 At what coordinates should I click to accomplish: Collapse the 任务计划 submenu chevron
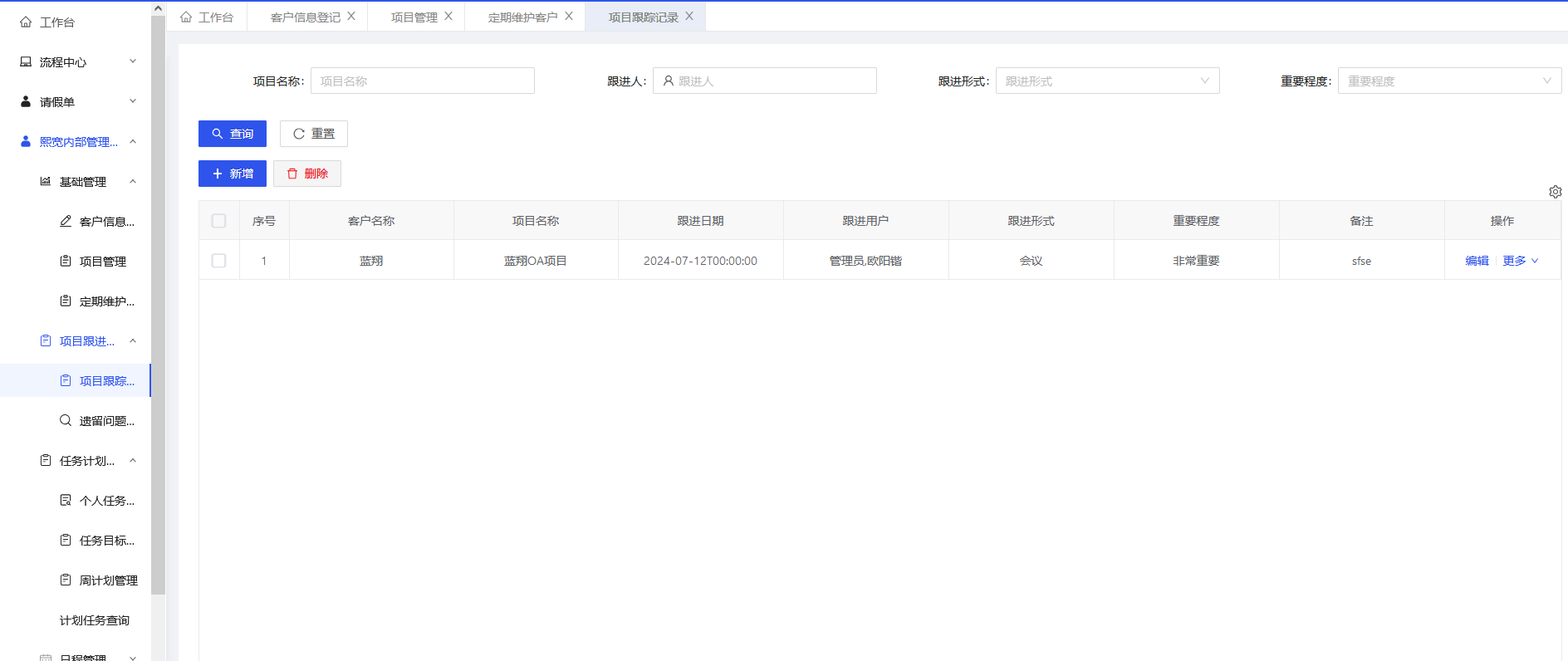click(x=133, y=460)
